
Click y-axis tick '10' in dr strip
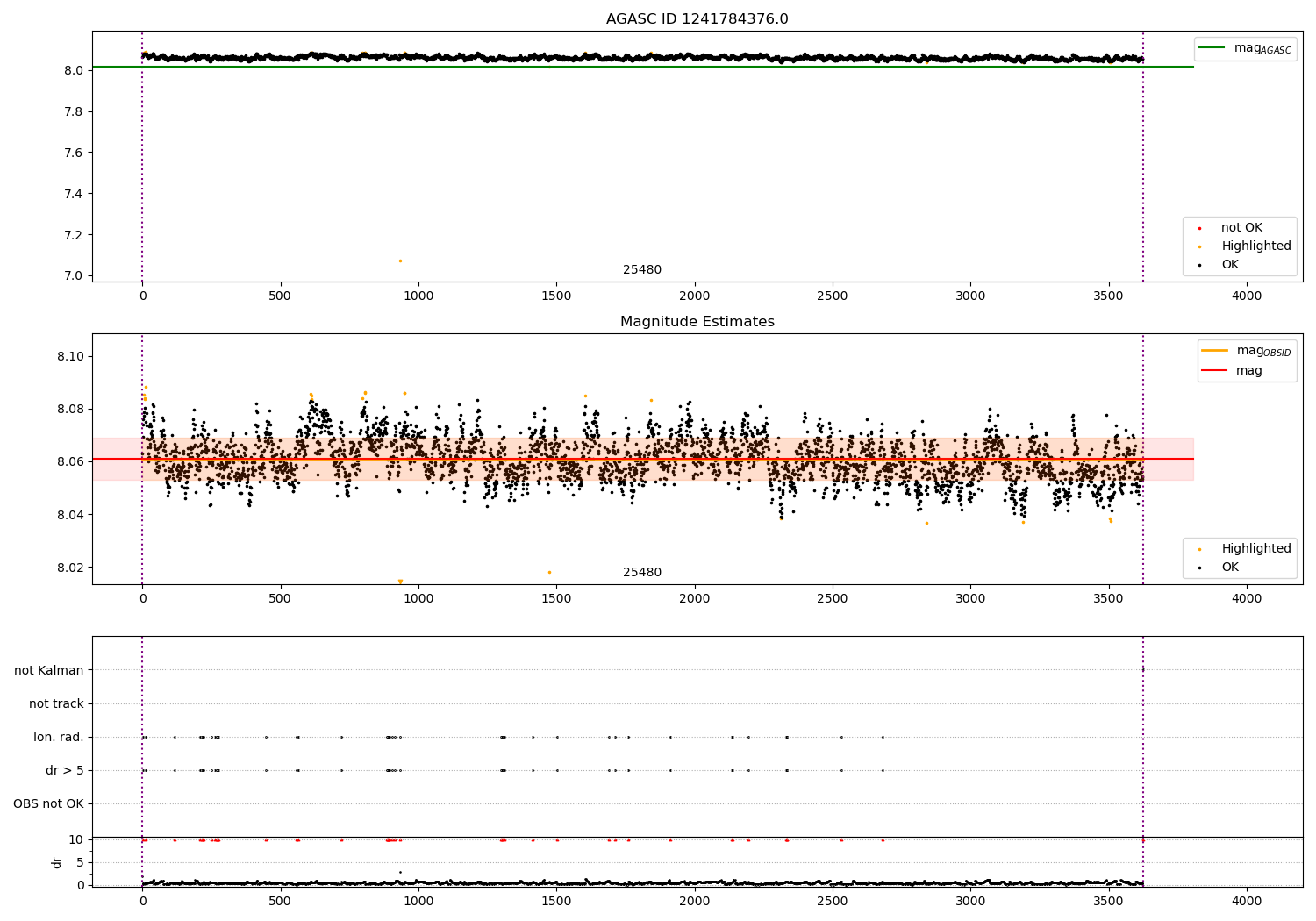(x=75, y=840)
